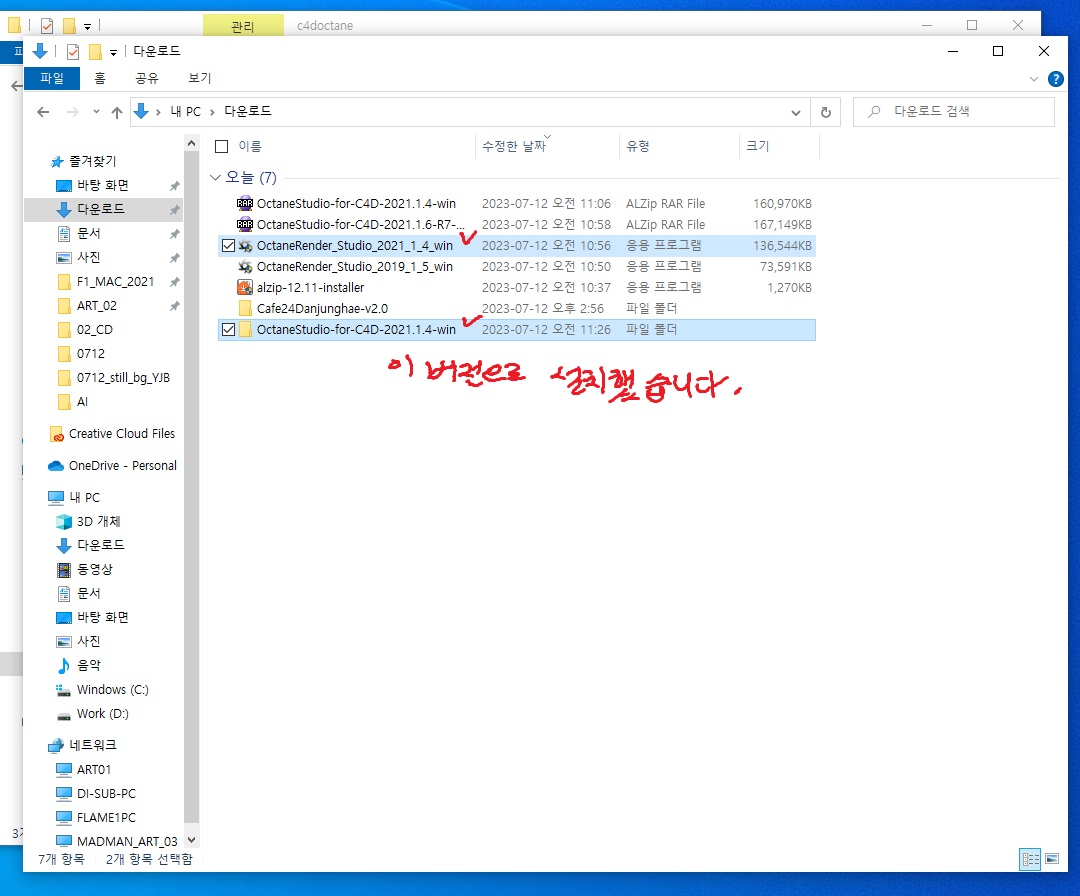The width and height of the screenshot is (1080, 896).
Task: Open Creative Cloud Files
Action: (121, 434)
